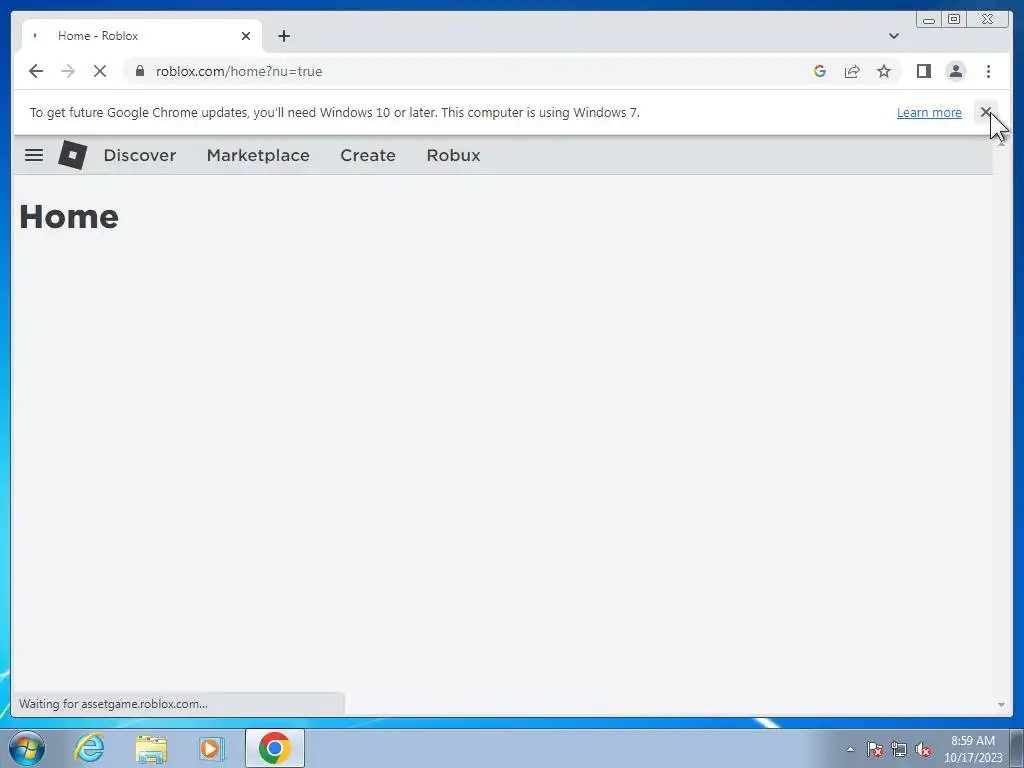Go to the Marketplace section

click(x=258, y=155)
